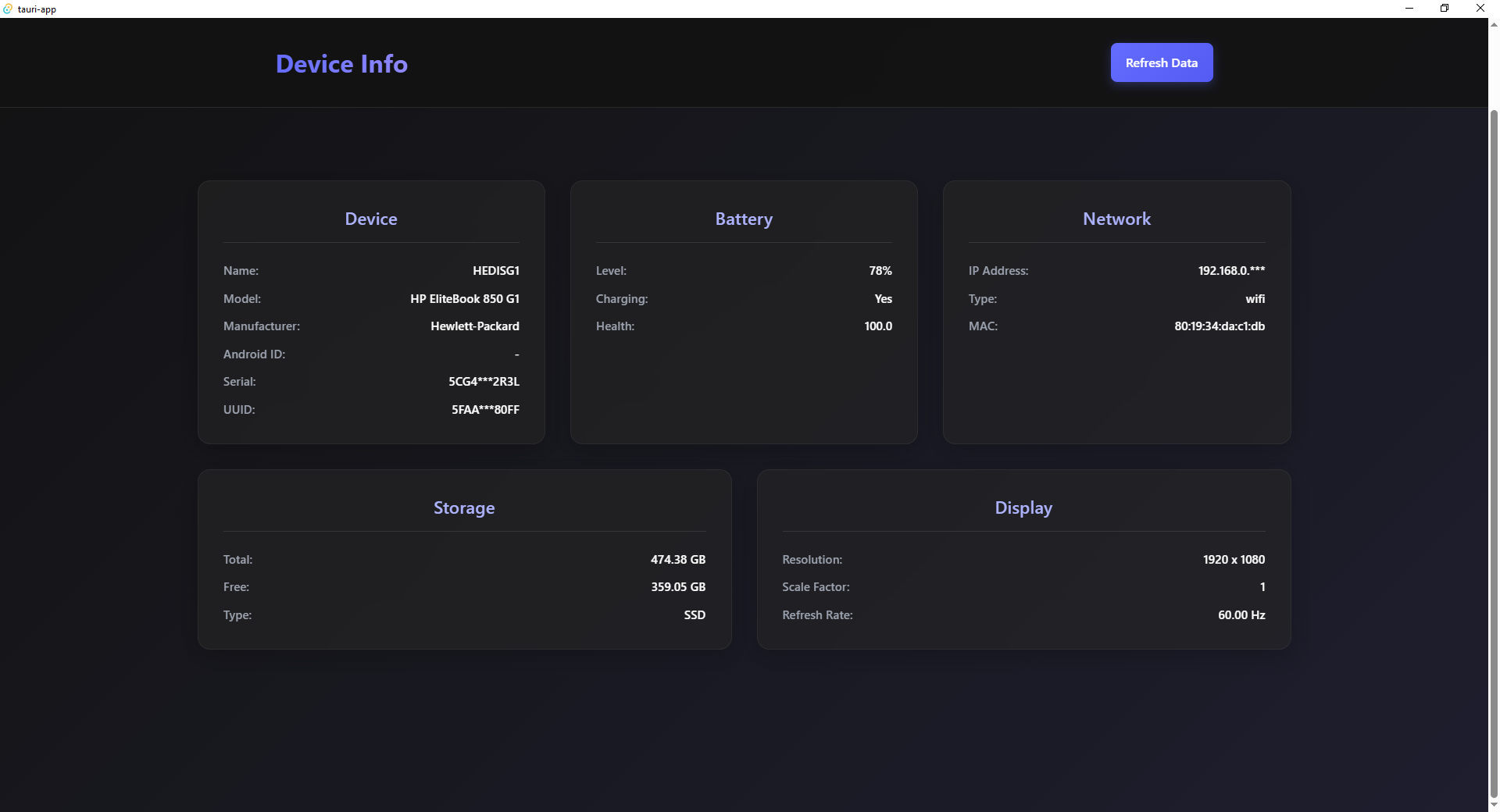1500x812 pixels.
Task: Select the Battery card title
Action: 743,219
